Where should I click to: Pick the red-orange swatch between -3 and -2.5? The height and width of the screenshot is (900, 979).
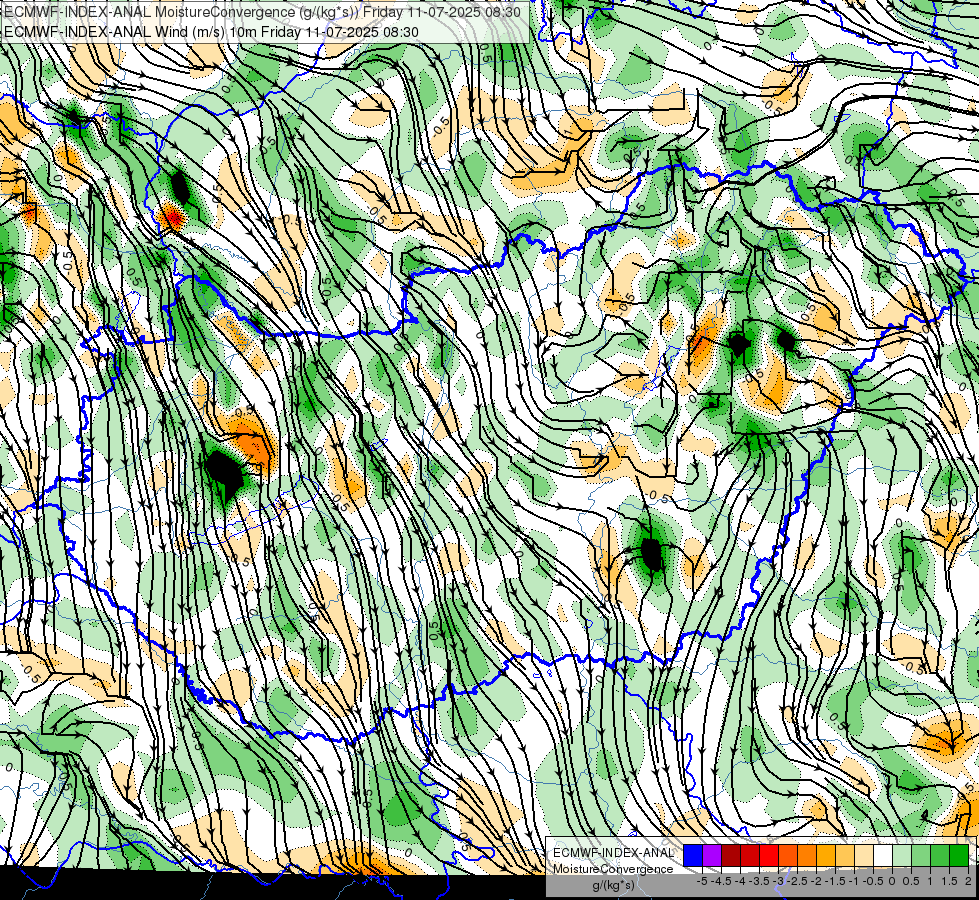788,855
